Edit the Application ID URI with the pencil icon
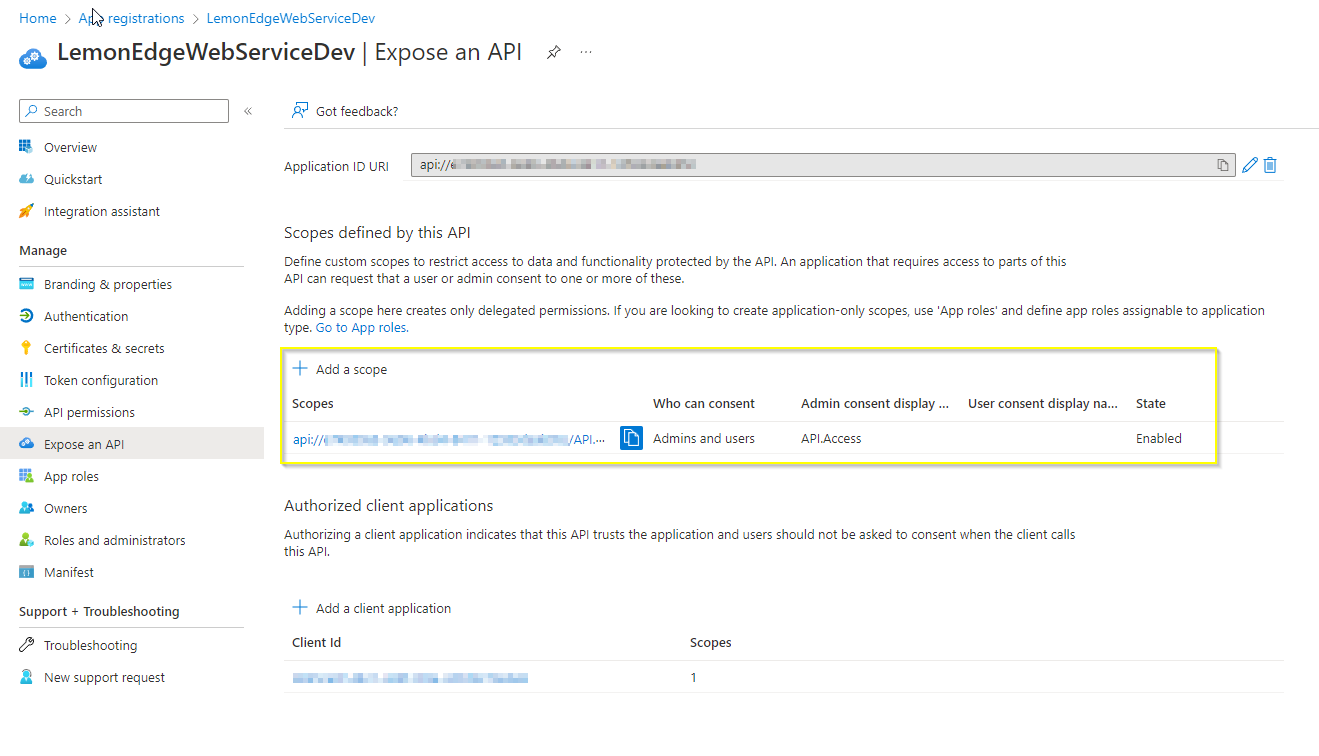1319x756 pixels. [1248, 164]
